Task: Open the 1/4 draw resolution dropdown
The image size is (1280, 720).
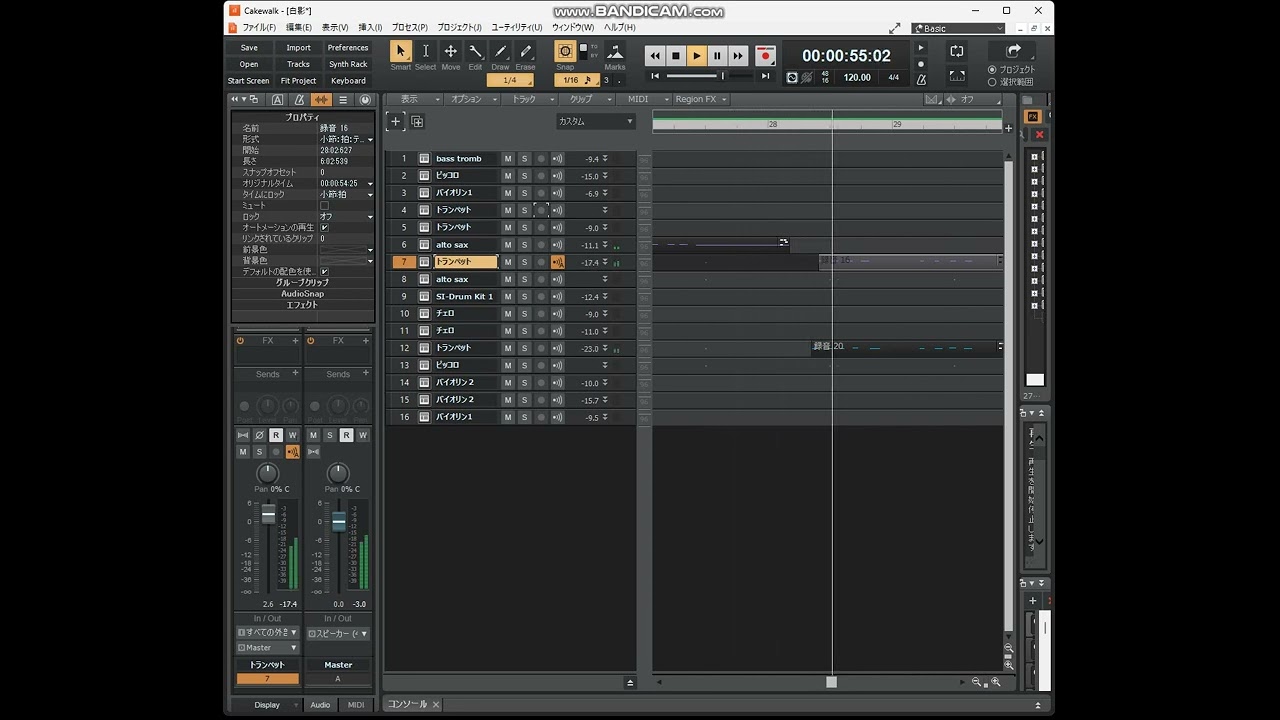Action: (510, 80)
